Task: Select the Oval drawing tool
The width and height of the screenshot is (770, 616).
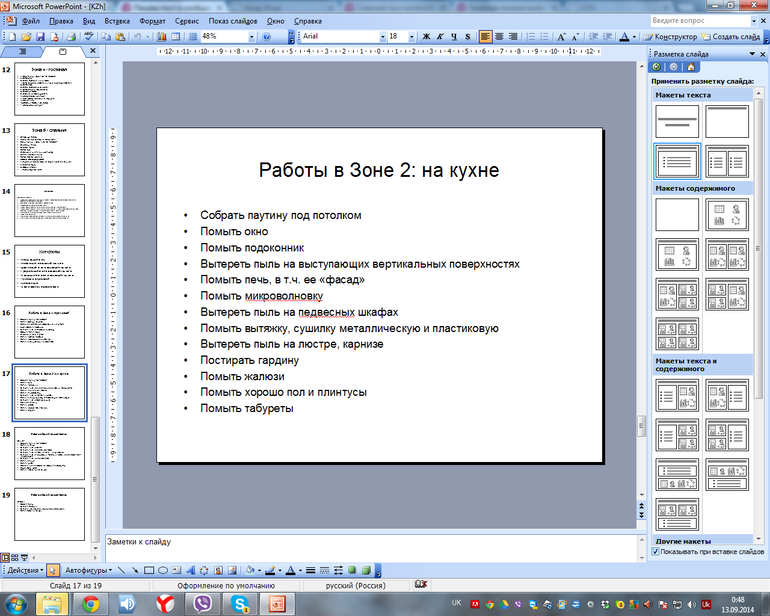Action: point(162,570)
